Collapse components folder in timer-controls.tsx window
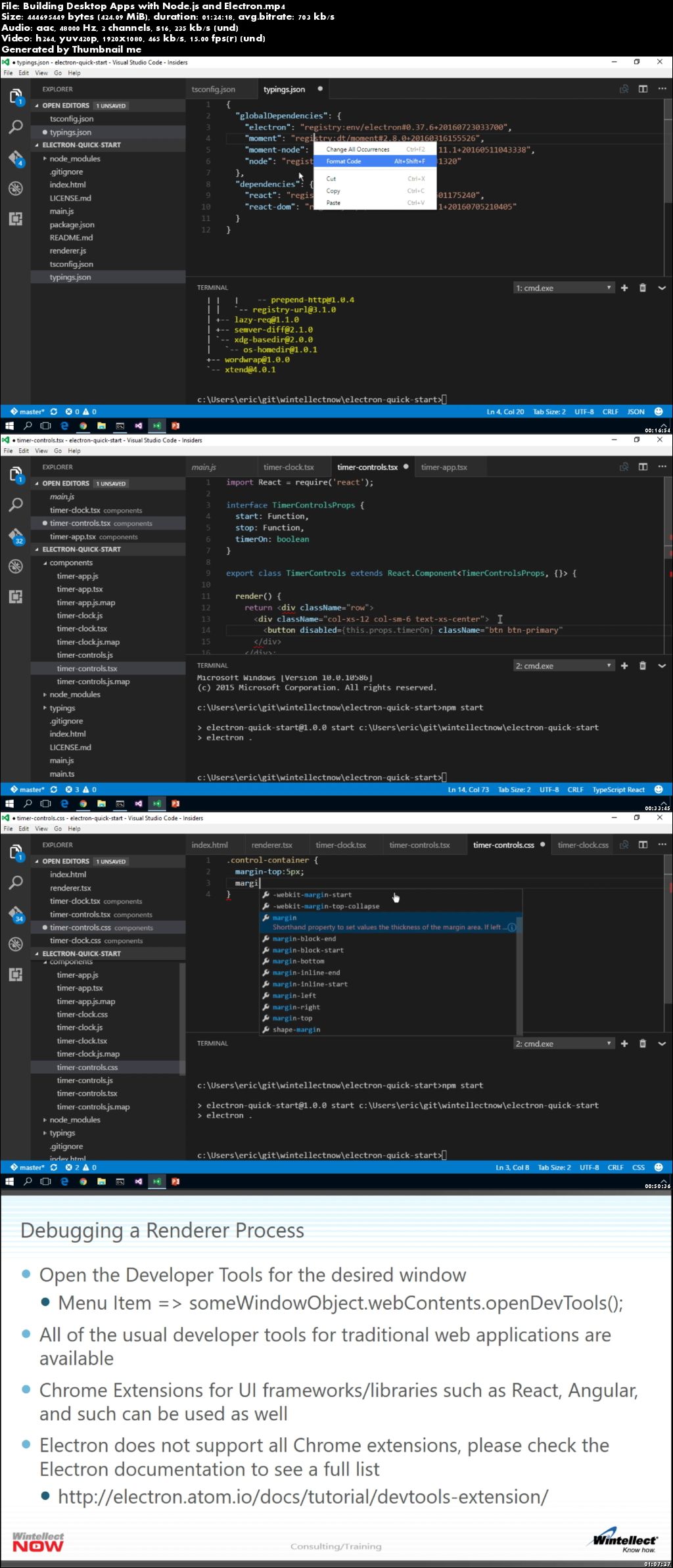 coord(45,563)
